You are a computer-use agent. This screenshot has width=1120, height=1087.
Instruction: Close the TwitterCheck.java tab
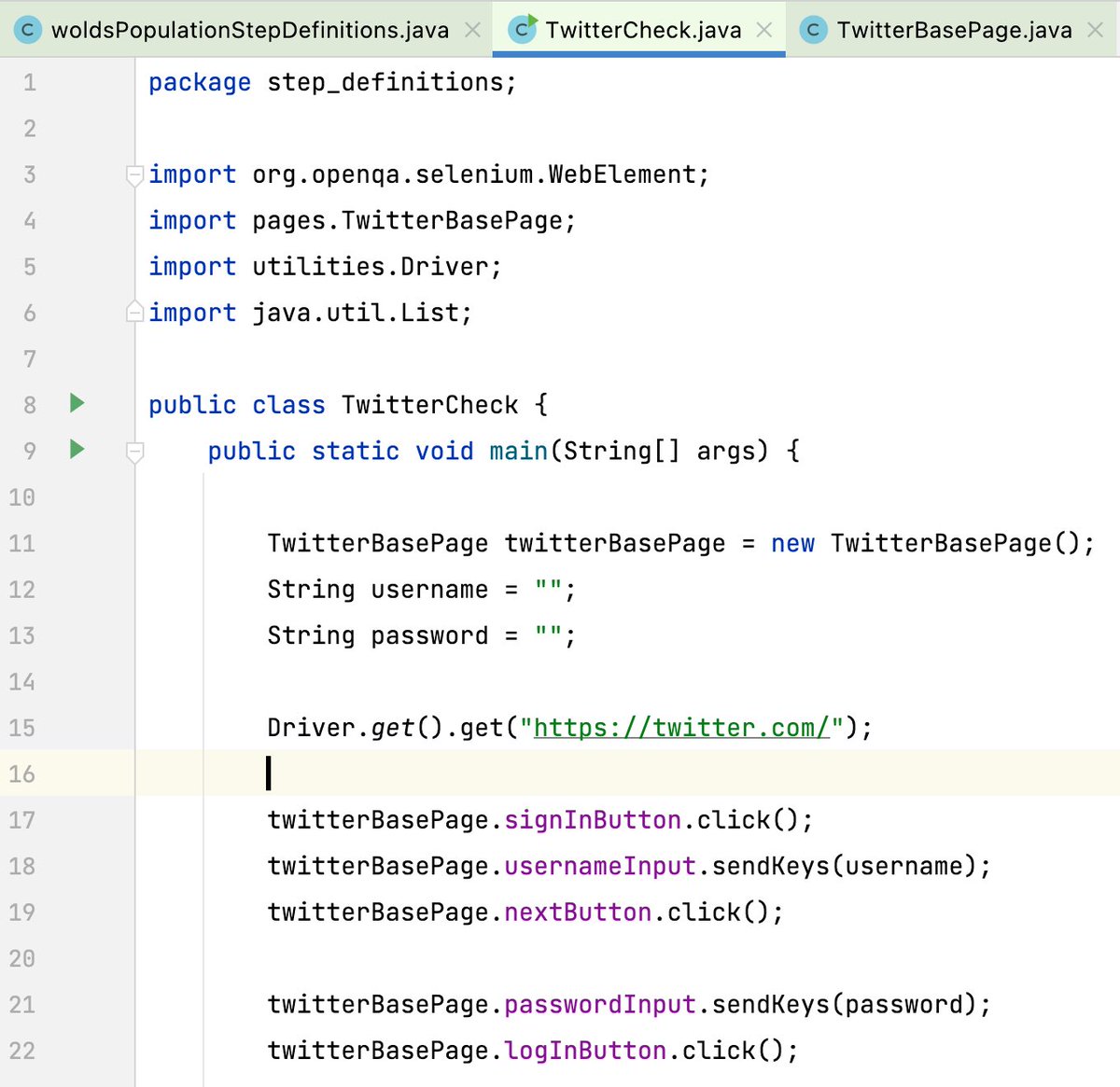click(764, 30)
